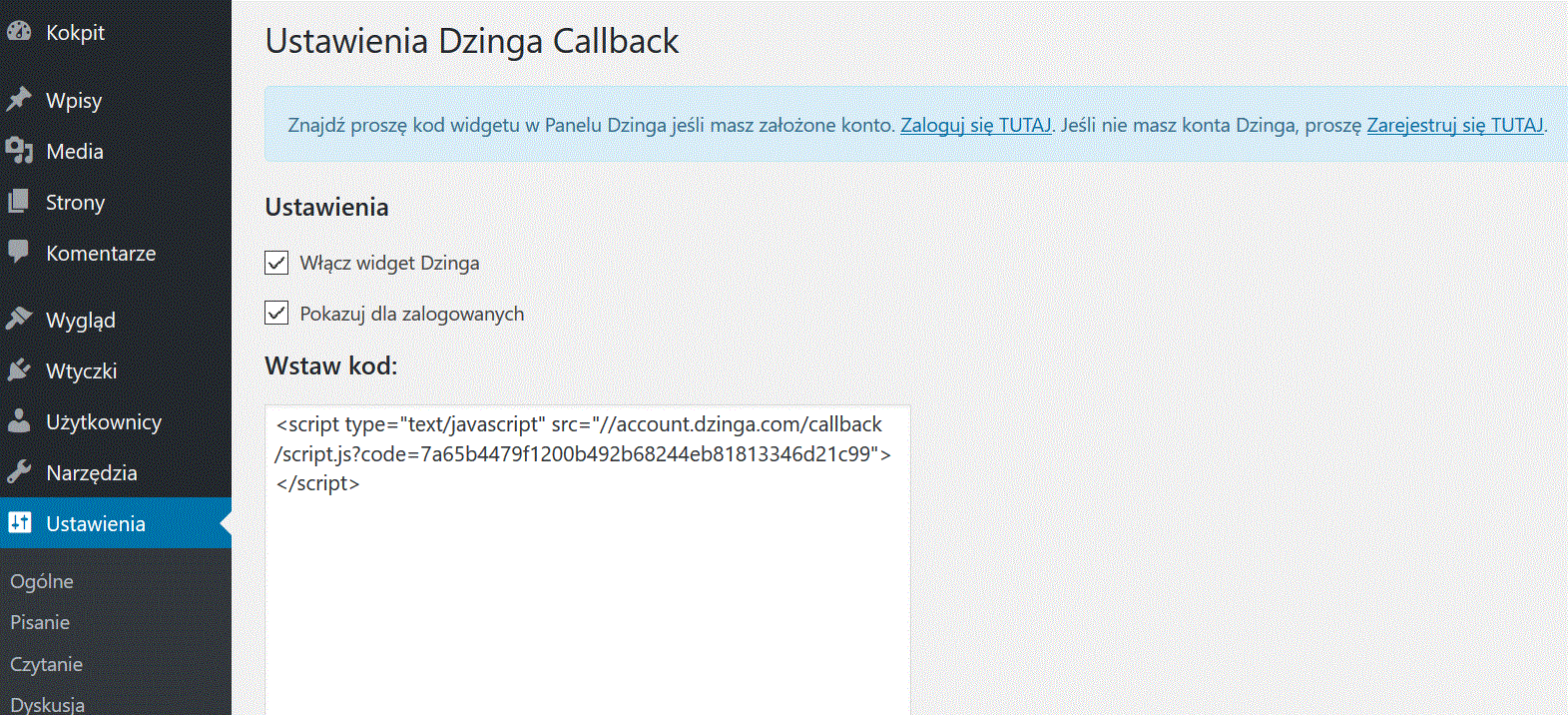Click the Ustawienia sliders icon

pyautogui.click(x=19, y=522)
